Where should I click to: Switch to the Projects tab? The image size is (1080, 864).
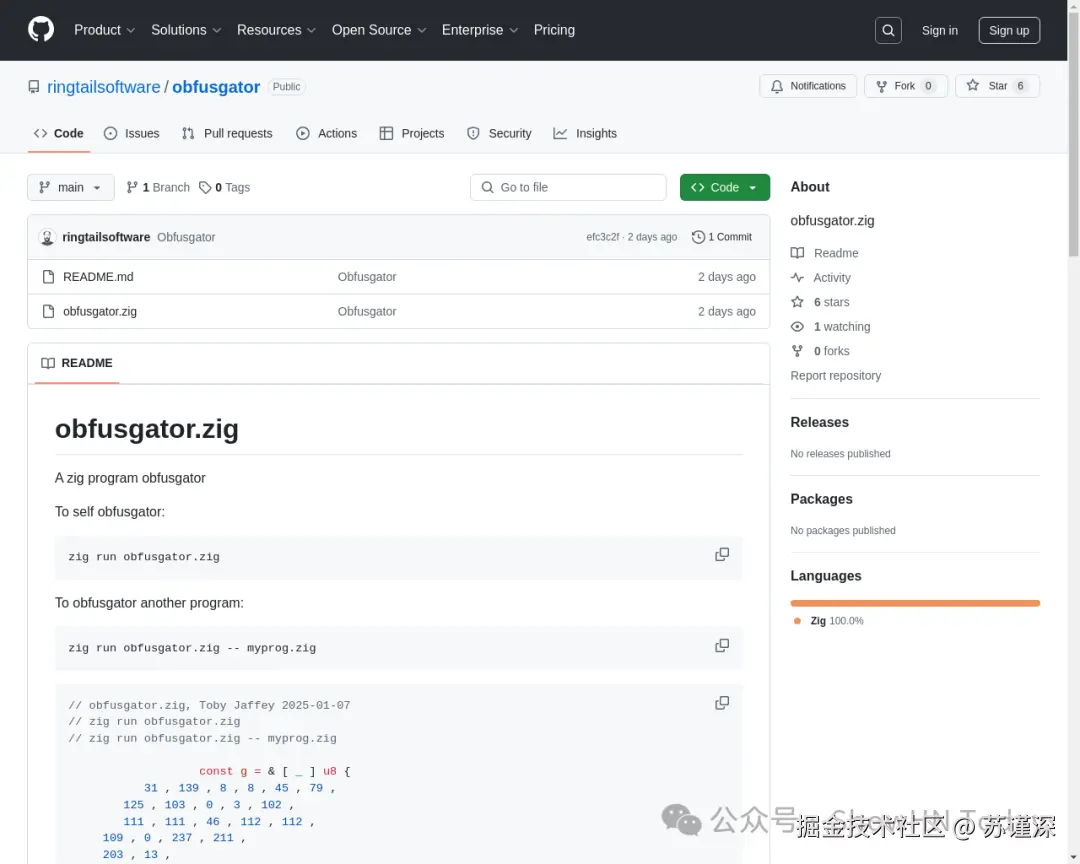[x=412, y=134]
